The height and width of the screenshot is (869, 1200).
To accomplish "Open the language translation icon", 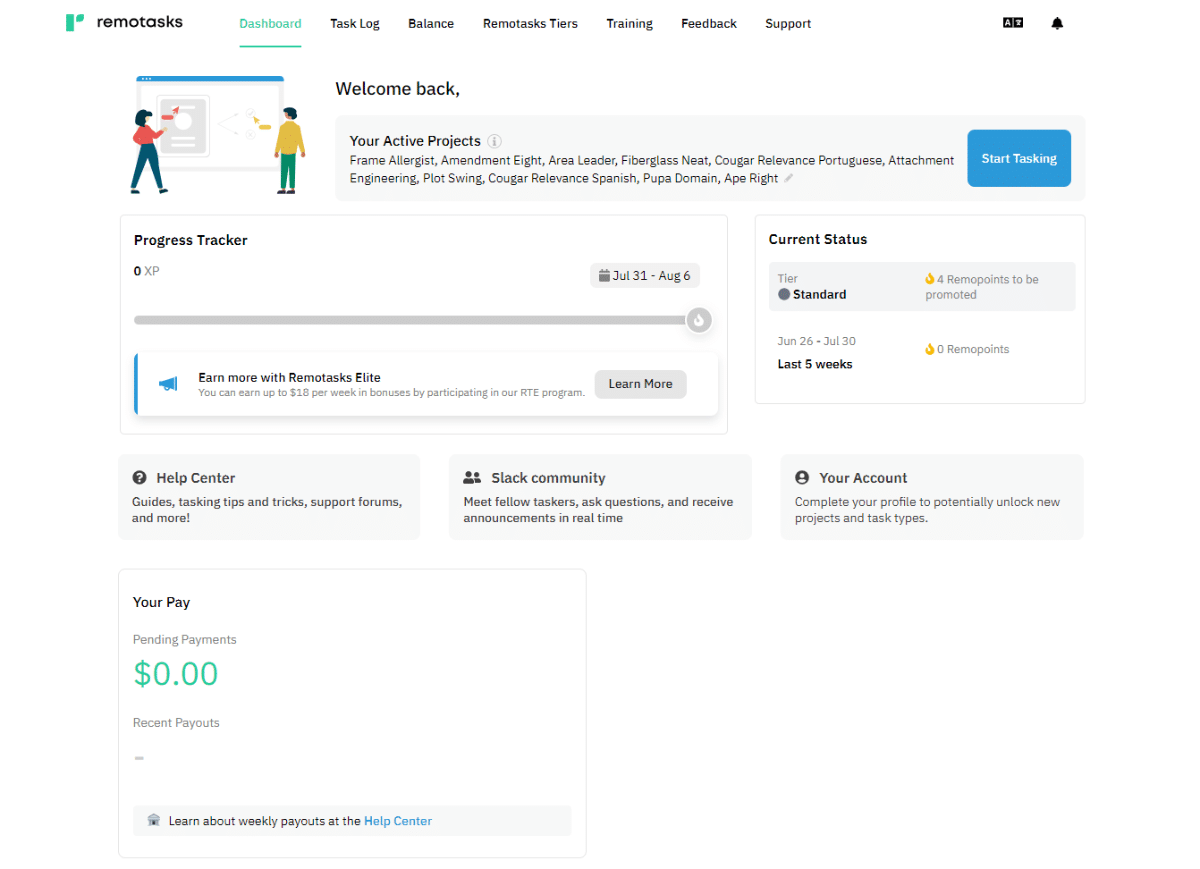I will click(1013, 23).
